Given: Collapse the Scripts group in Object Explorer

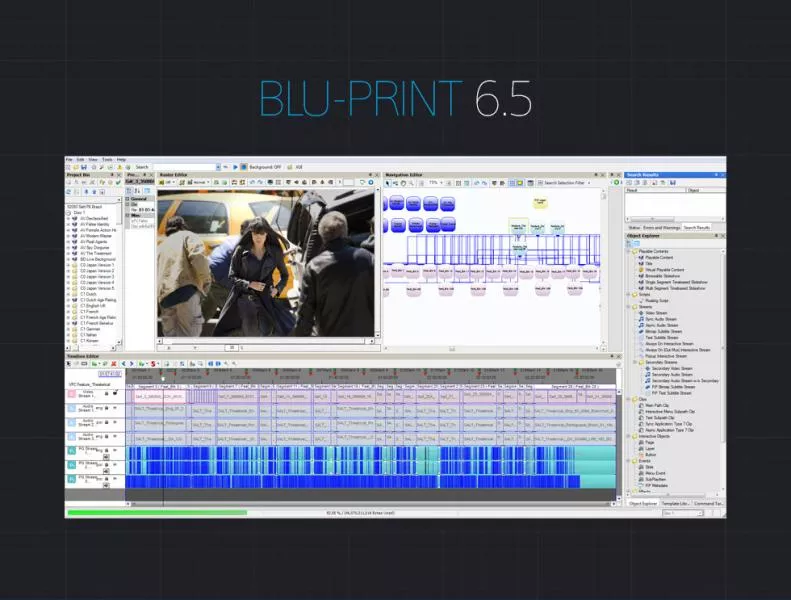Looking at the screenshot, I should click(x=629, y=294).
